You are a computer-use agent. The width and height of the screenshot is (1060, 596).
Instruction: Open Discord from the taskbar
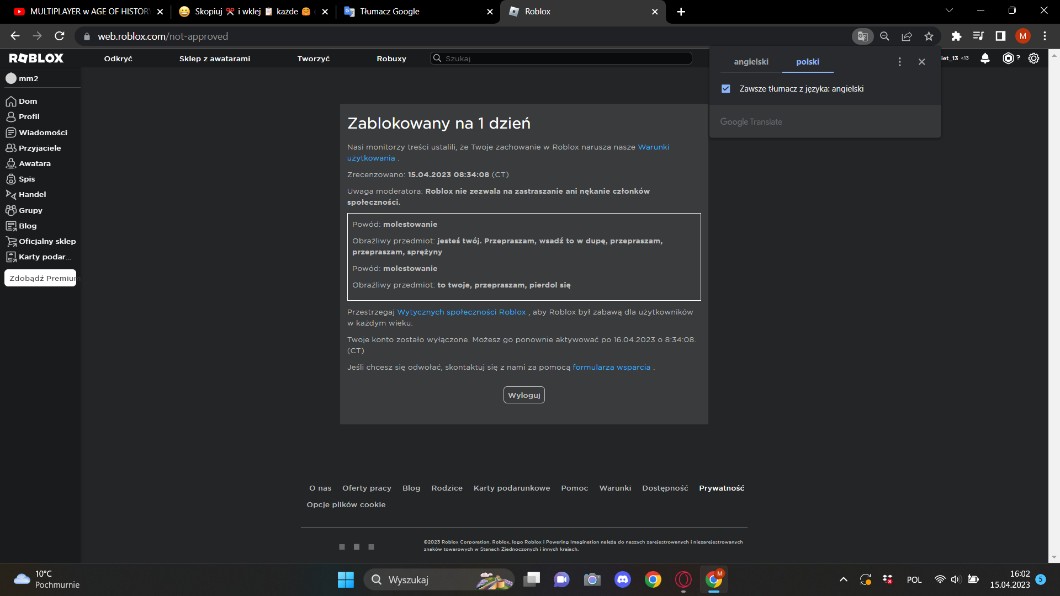pos(622,579)
